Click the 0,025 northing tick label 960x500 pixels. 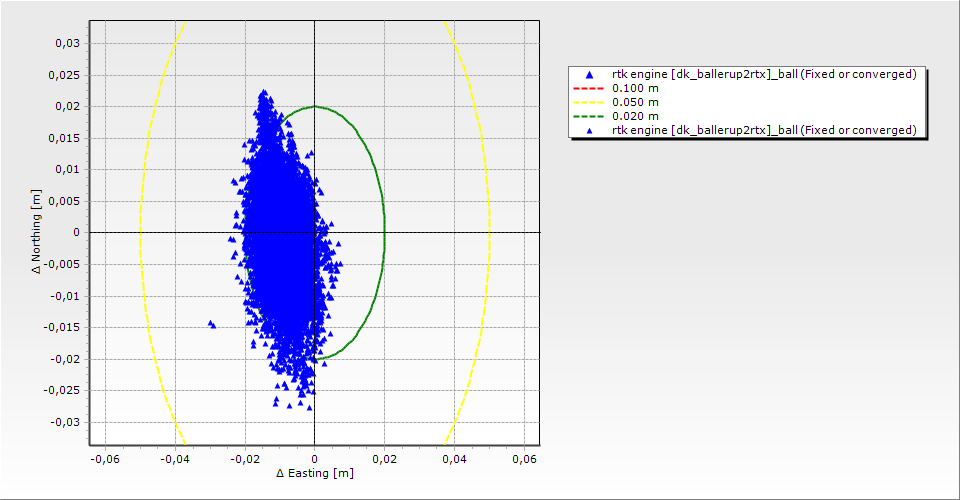click(x=65, y=75)
